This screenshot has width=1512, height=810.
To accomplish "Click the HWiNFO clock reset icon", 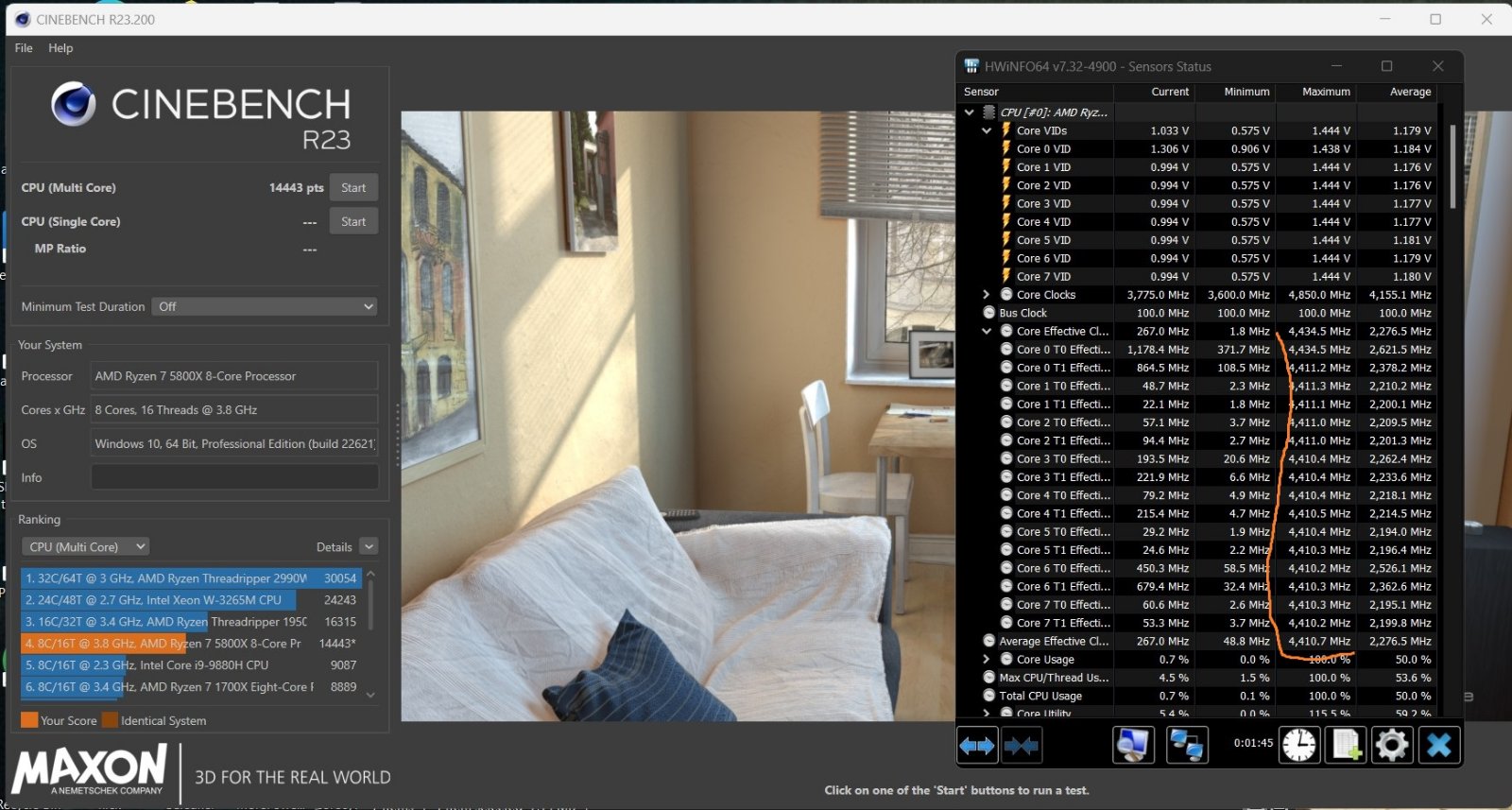I will coord(1299,746).
